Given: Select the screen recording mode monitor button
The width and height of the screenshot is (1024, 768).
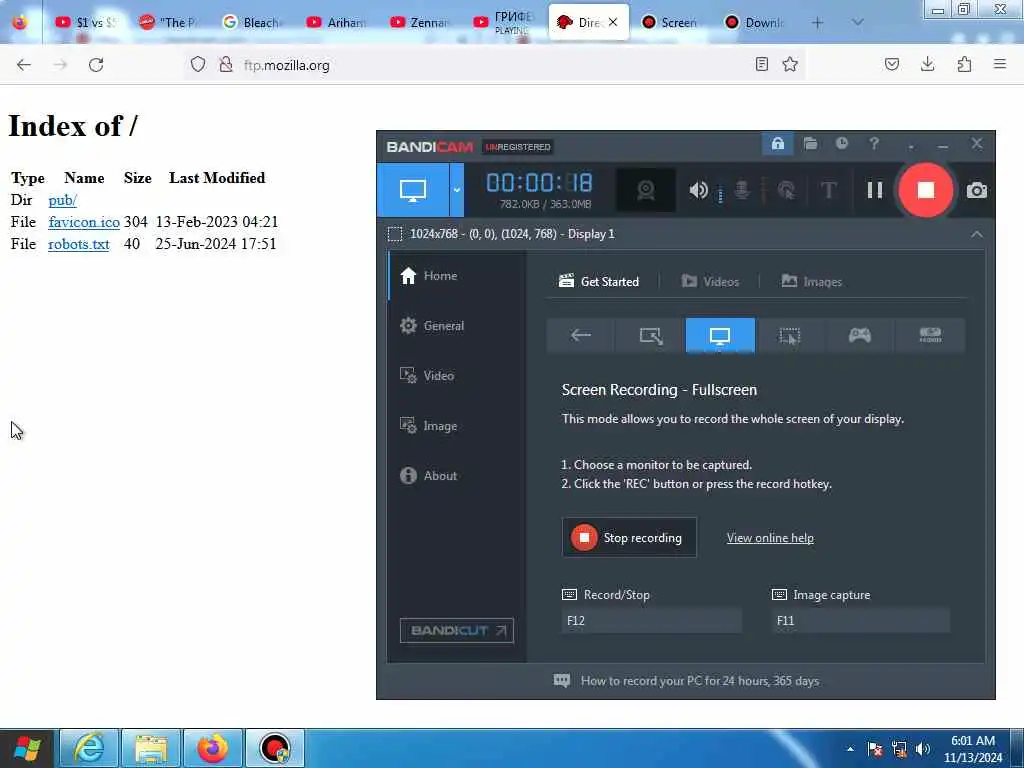Looking at the screenshot, I should coord(413,190).
